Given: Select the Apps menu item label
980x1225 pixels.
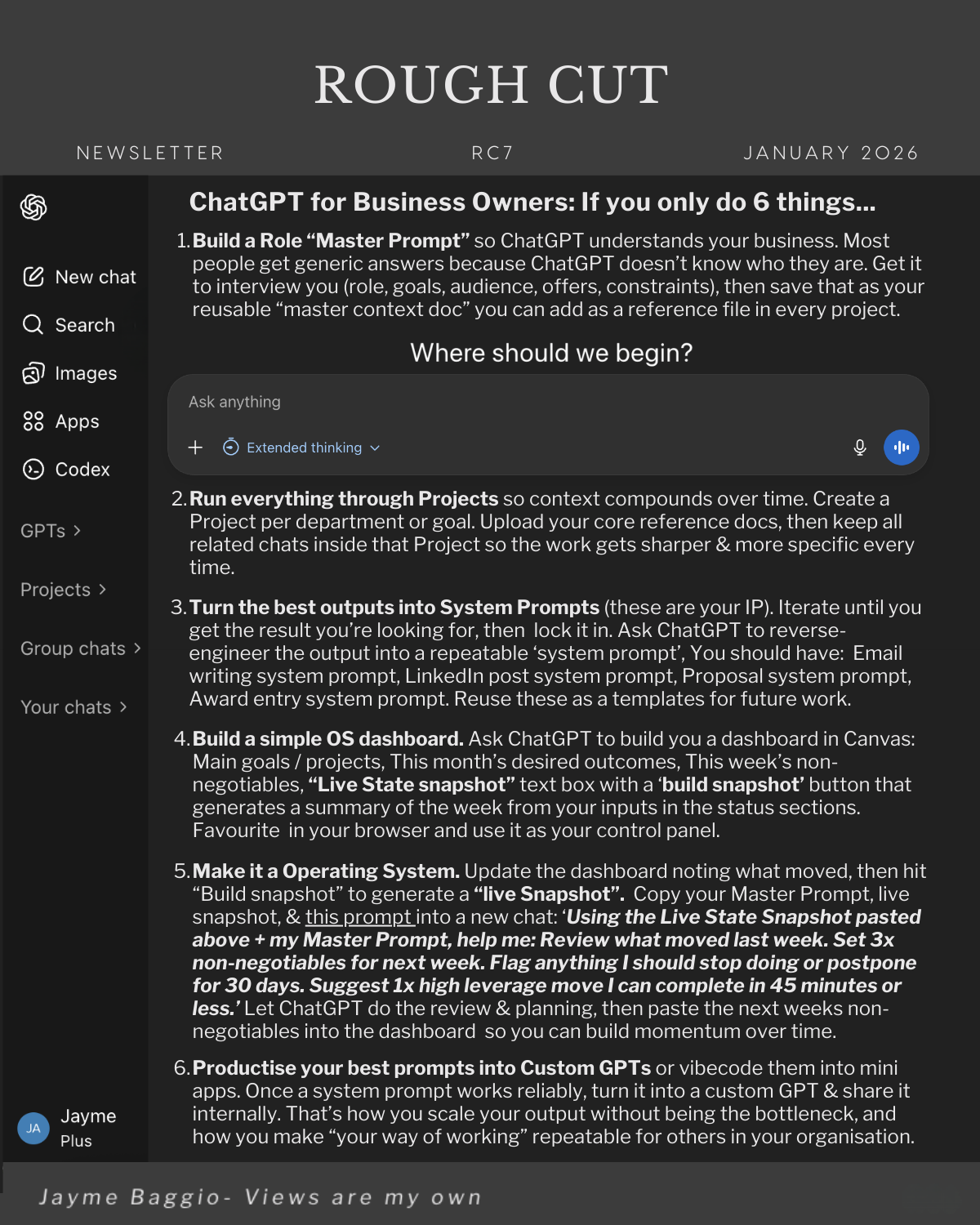Looking at the screenshot, I should [x=77, y=421].
